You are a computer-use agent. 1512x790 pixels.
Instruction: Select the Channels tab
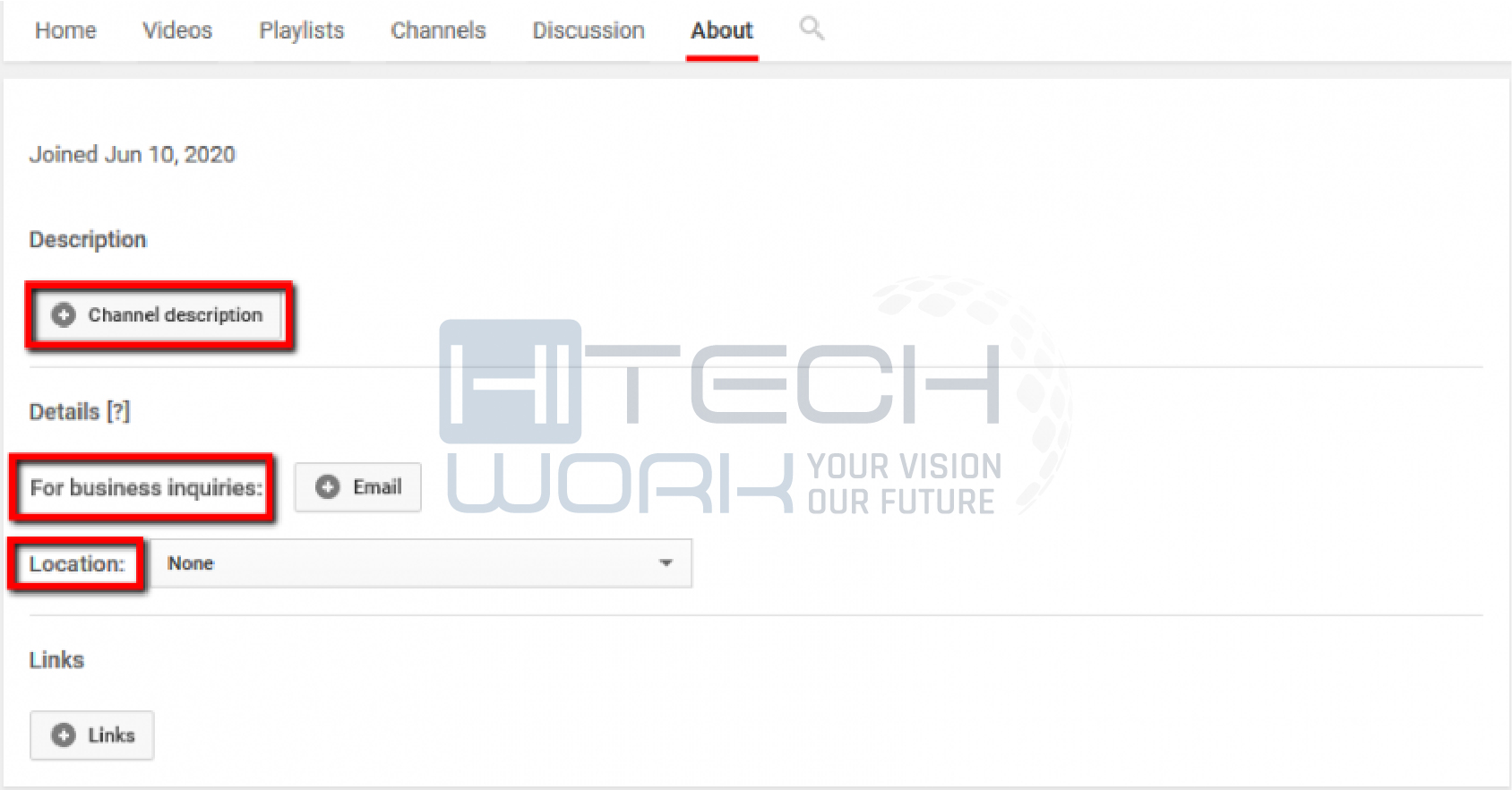[x=438, y=30]
